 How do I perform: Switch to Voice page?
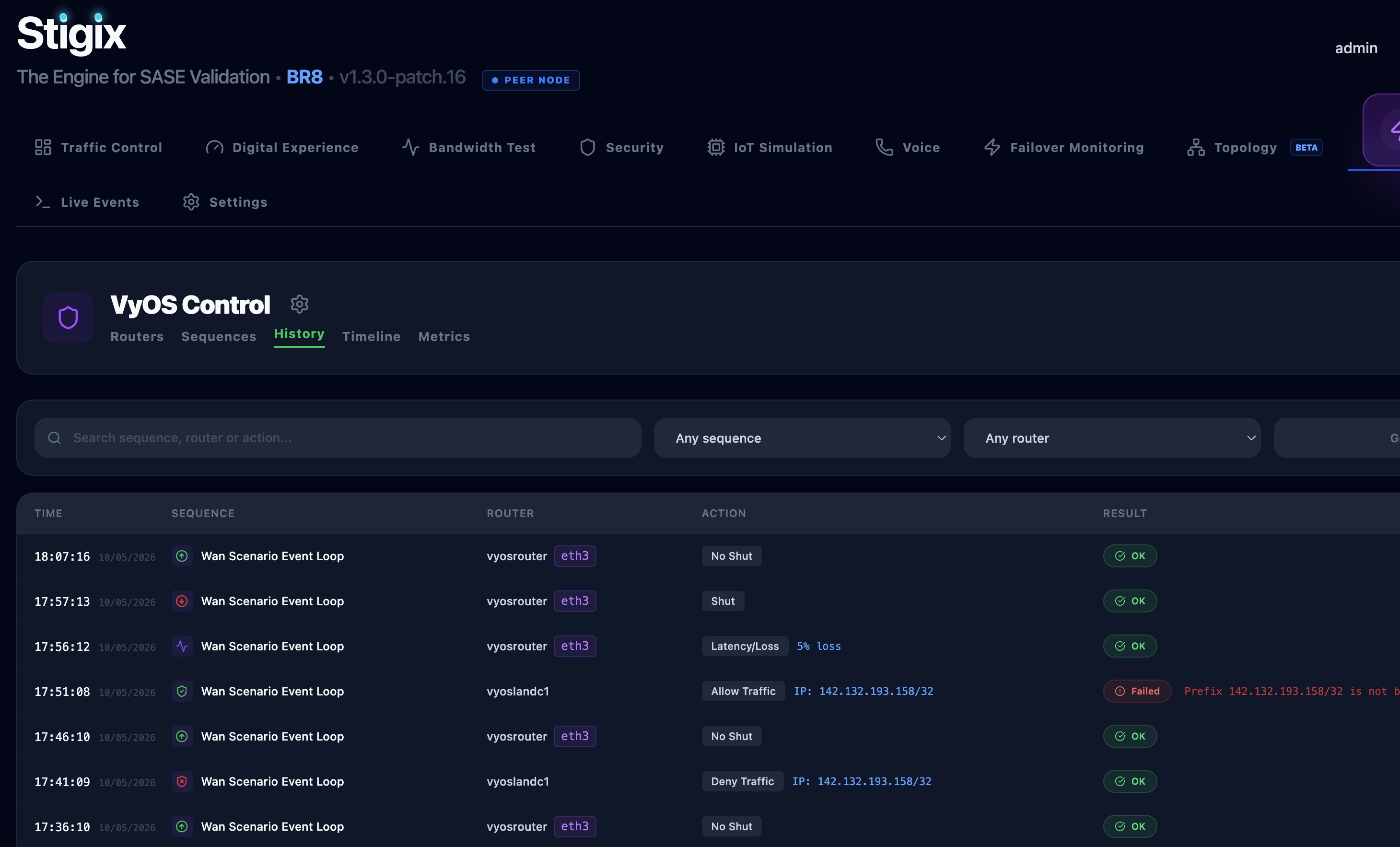click(908, 147)
